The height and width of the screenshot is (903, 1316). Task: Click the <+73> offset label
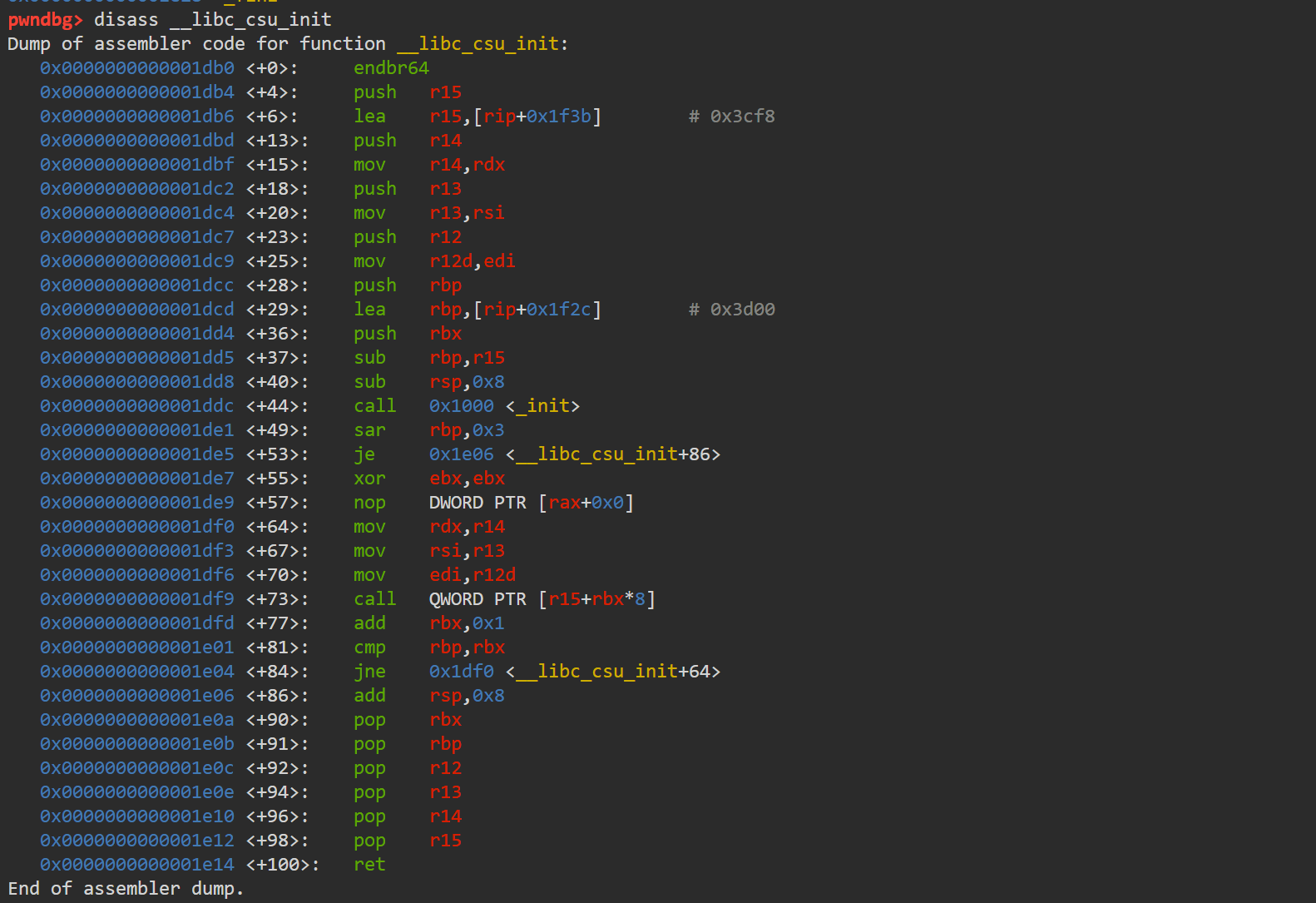coord(277,598)
